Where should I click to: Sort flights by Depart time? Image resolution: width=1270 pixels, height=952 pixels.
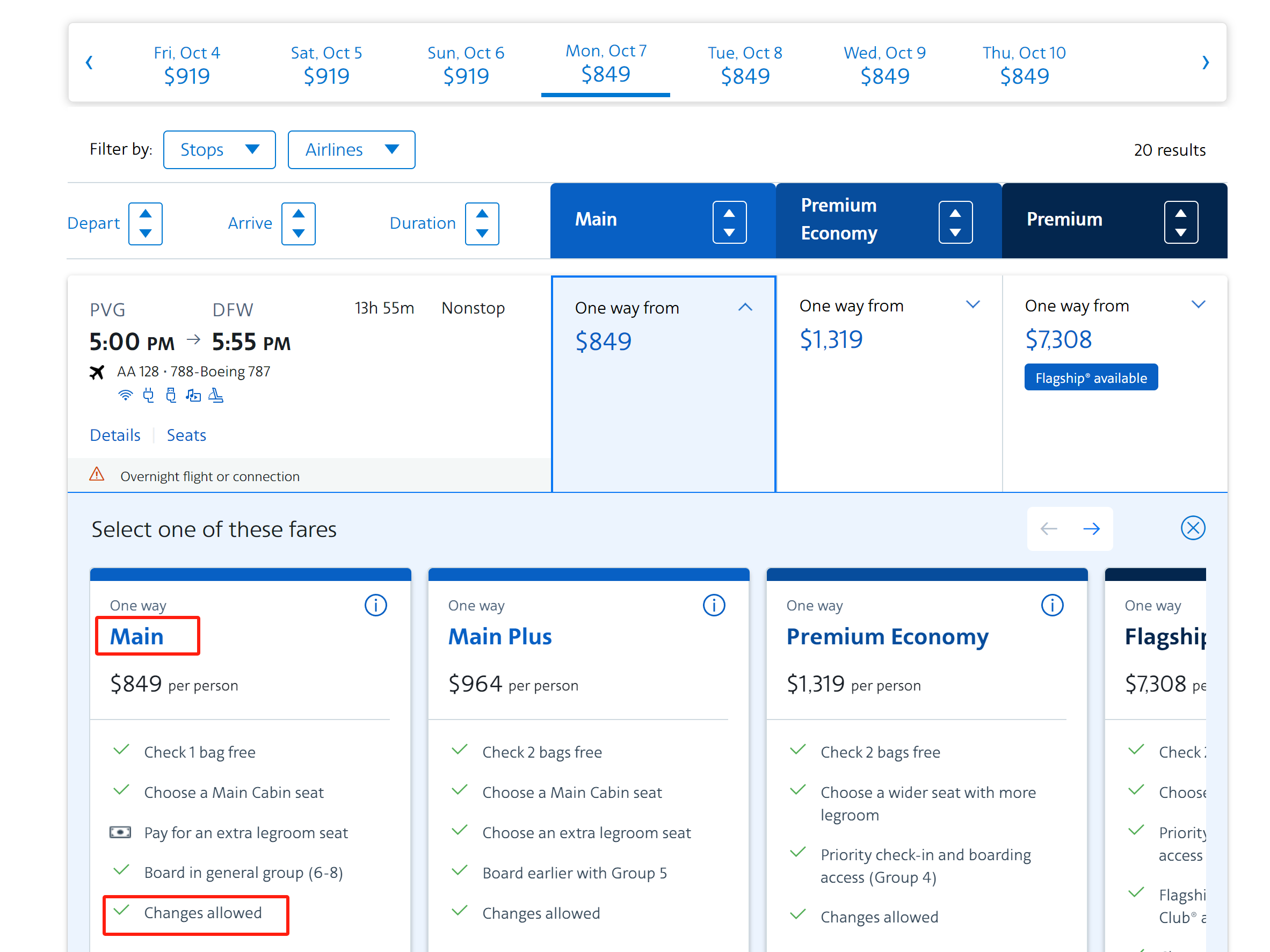145,223
